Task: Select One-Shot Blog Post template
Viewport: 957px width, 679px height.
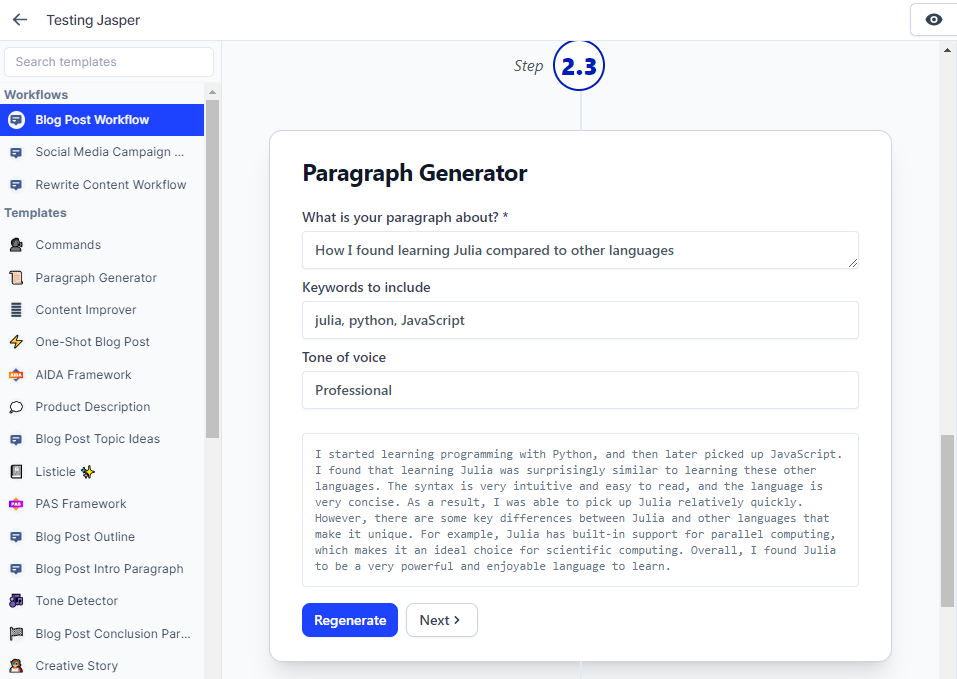Action: pyautogui.click(x=102, y=342)
